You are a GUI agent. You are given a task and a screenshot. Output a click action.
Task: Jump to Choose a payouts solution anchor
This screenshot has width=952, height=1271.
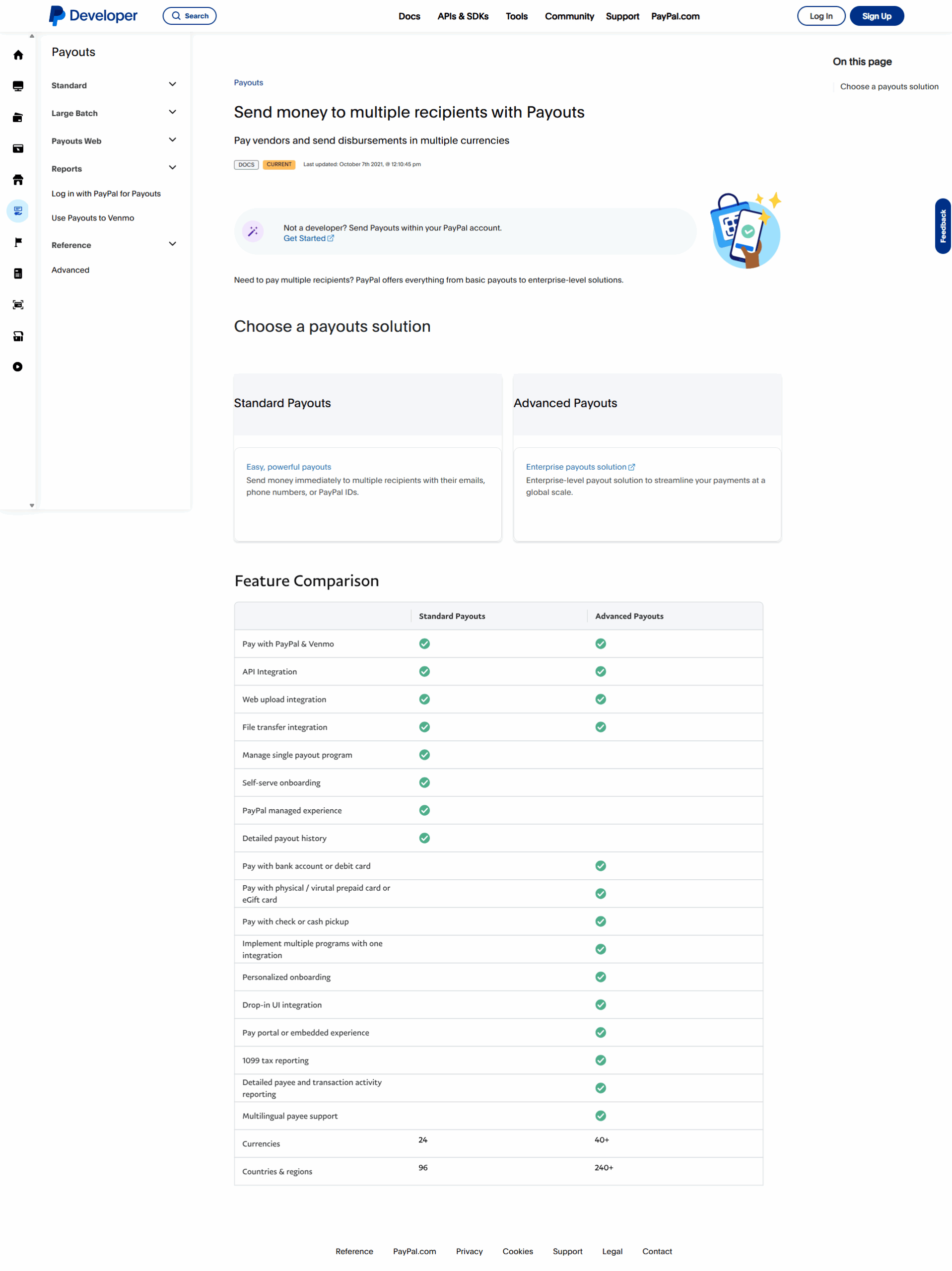tap(889, 87)
